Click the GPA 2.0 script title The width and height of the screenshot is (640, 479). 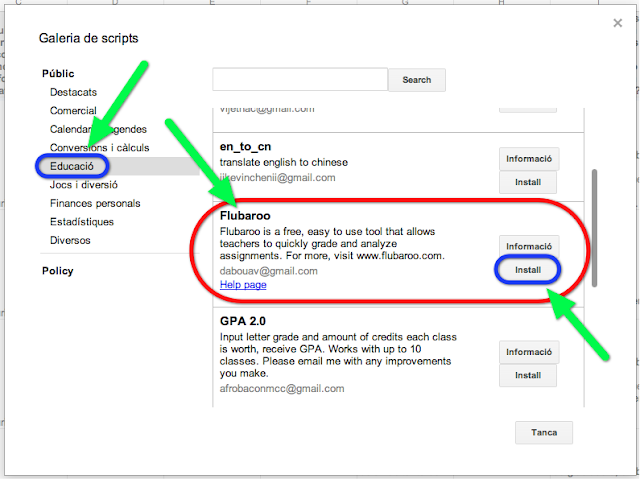(x=243, y=321)
